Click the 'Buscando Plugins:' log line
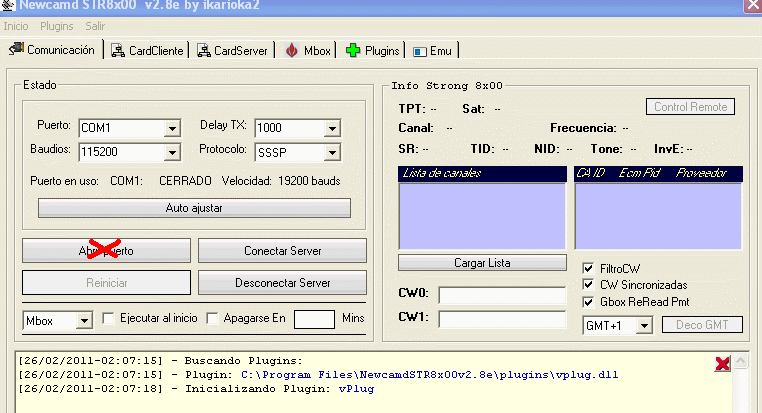This screenshot has height=413, width=762. click(160, 361)
